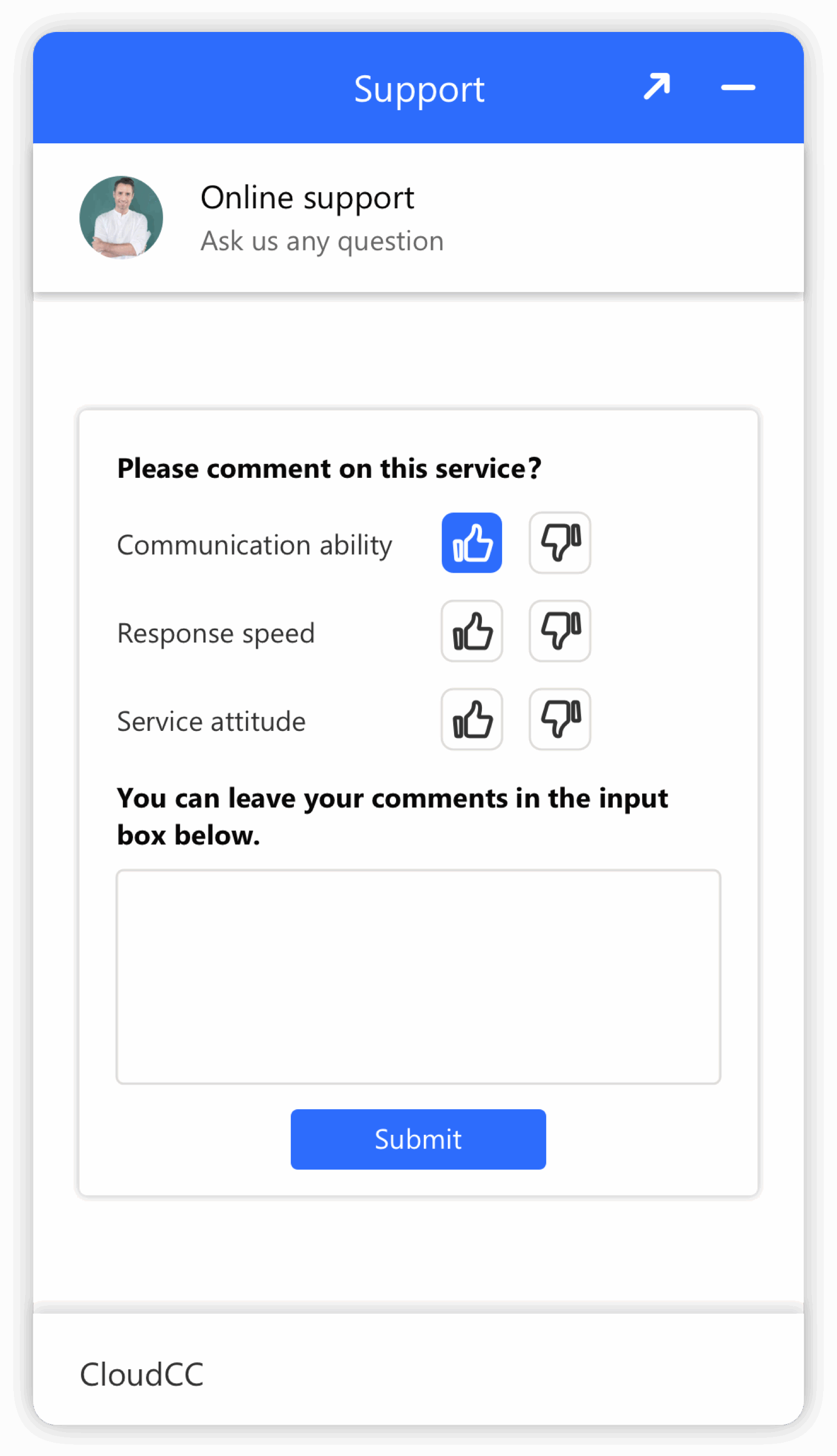
Task: Toggle thumbs up for Communication ability
Action: [x=471, y=543]
